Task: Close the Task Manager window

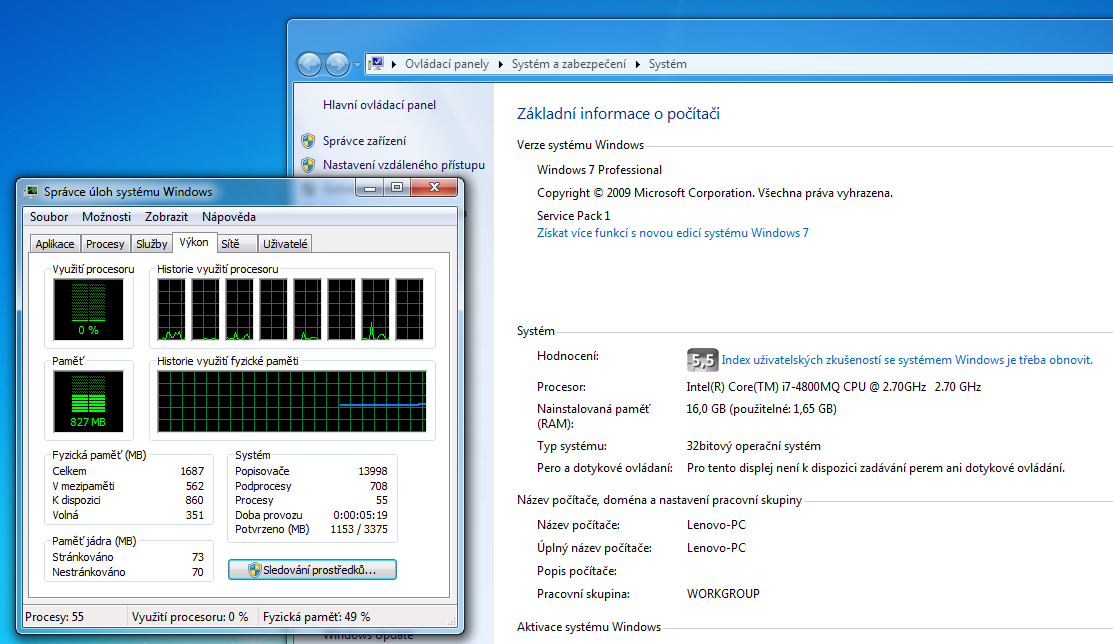Action: point(434,187)
